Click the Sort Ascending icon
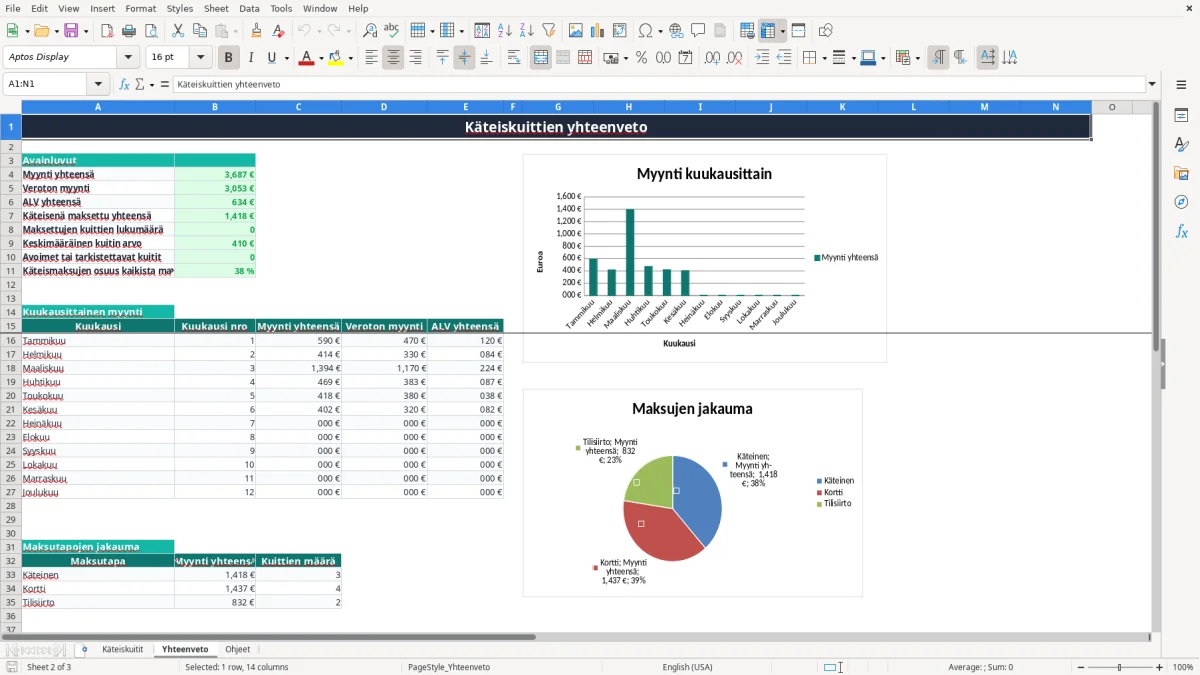This screenshot has width=1200, height=675. click(x=504, y=31)
